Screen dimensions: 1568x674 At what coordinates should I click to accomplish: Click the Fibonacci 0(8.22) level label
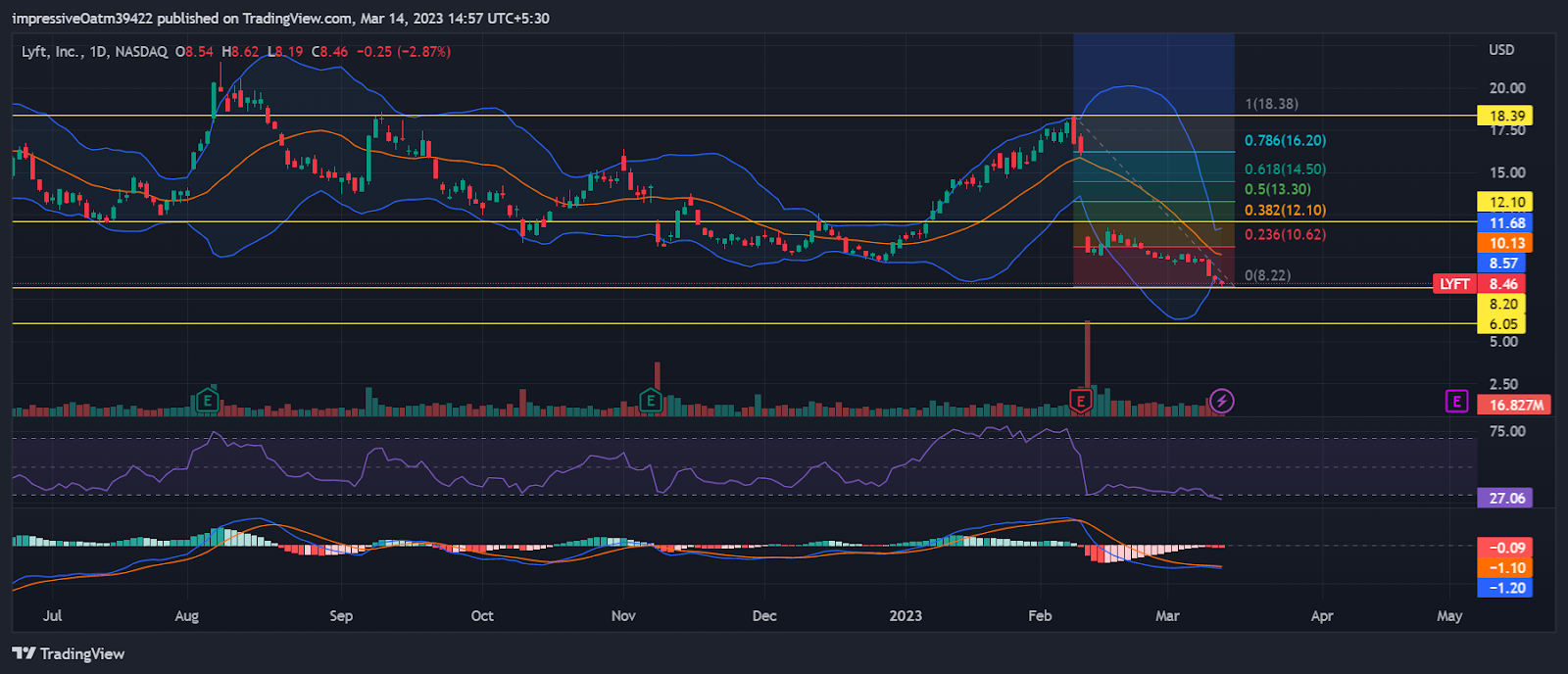tap(1267, 275)
